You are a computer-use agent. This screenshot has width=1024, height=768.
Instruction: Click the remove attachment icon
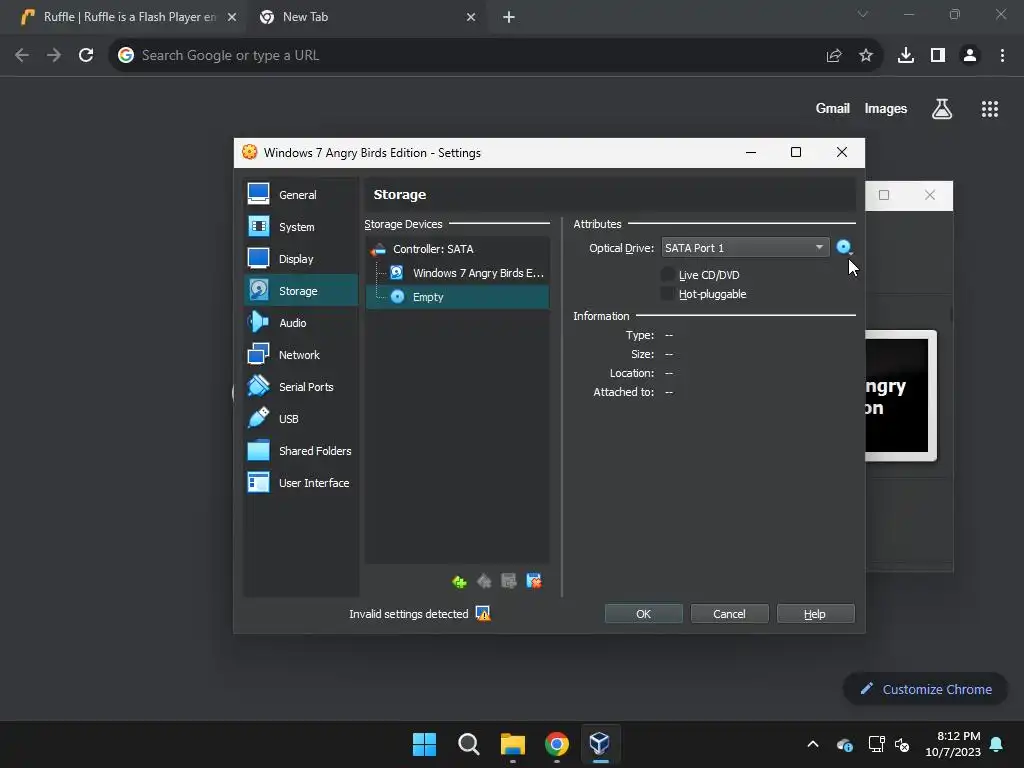tap(534, 581)
